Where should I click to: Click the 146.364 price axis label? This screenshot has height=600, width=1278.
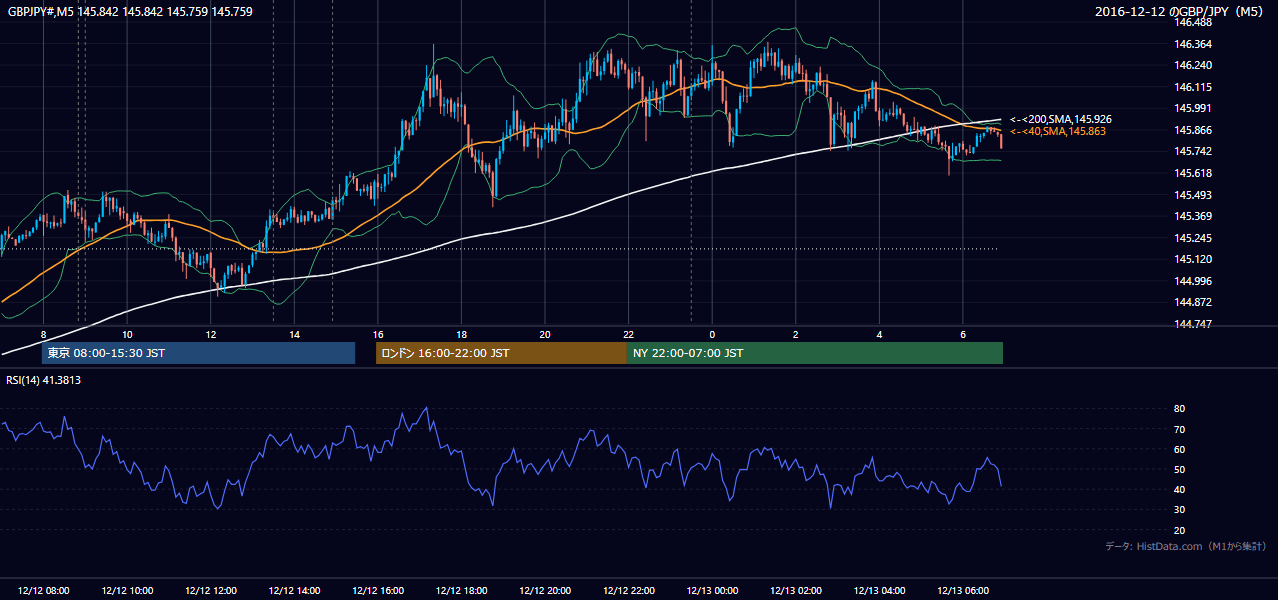[1193, 44]
